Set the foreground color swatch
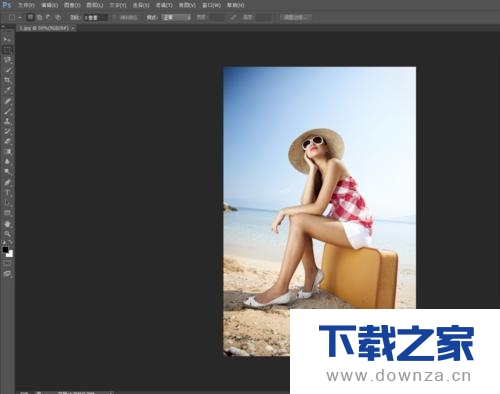Screen dimensions: 500x394 [5, 250]
